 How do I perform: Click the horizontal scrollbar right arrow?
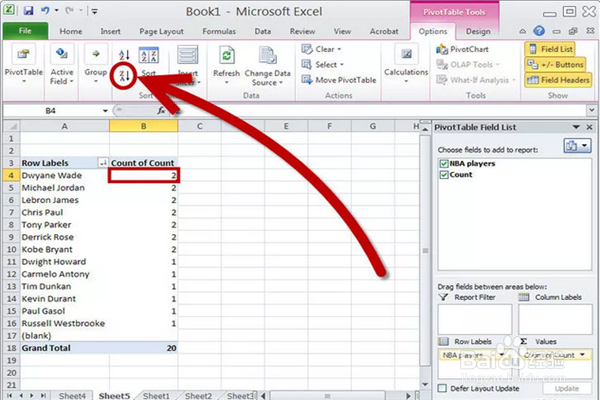coord(408,396)
